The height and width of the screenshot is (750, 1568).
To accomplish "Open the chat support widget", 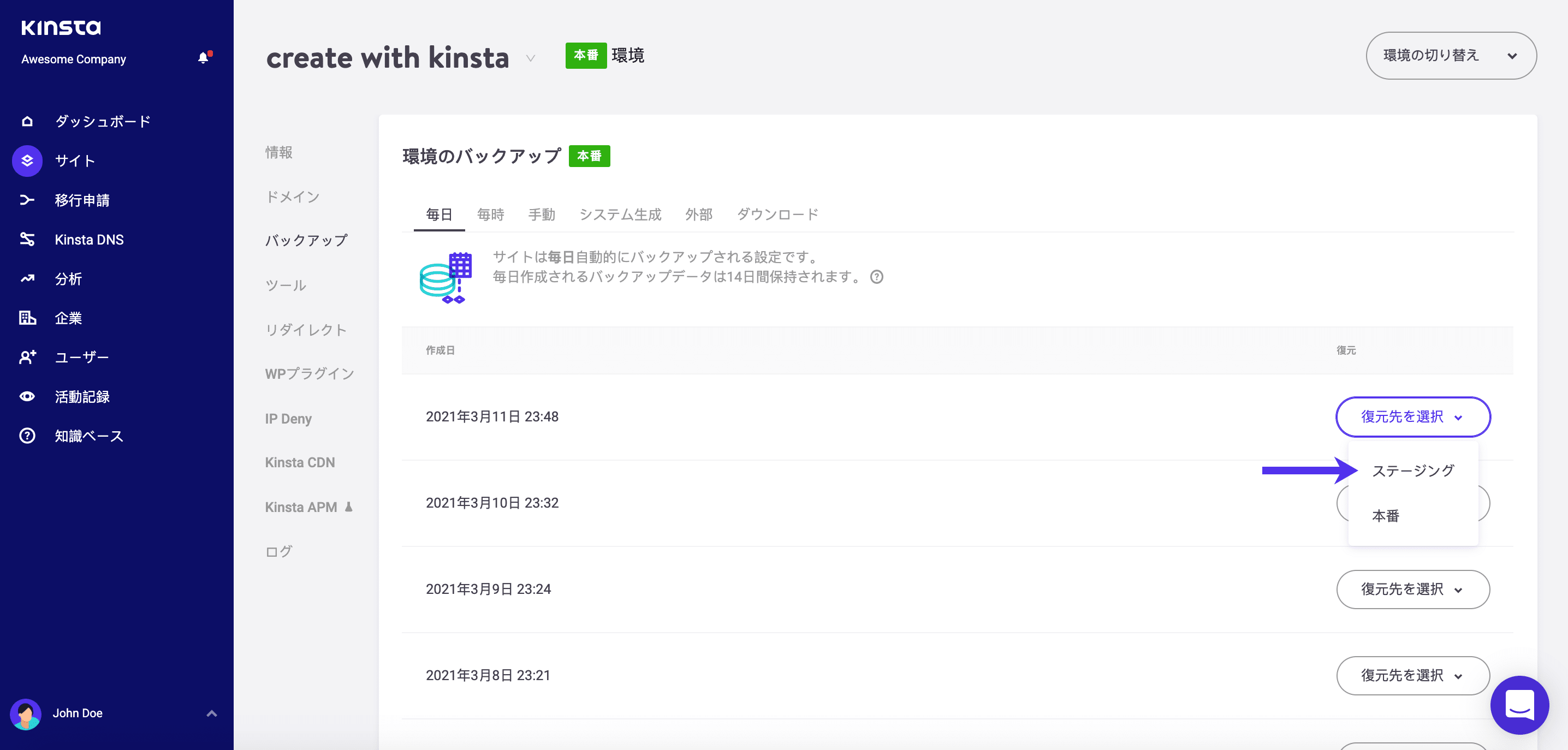I will click(1519, 705).
